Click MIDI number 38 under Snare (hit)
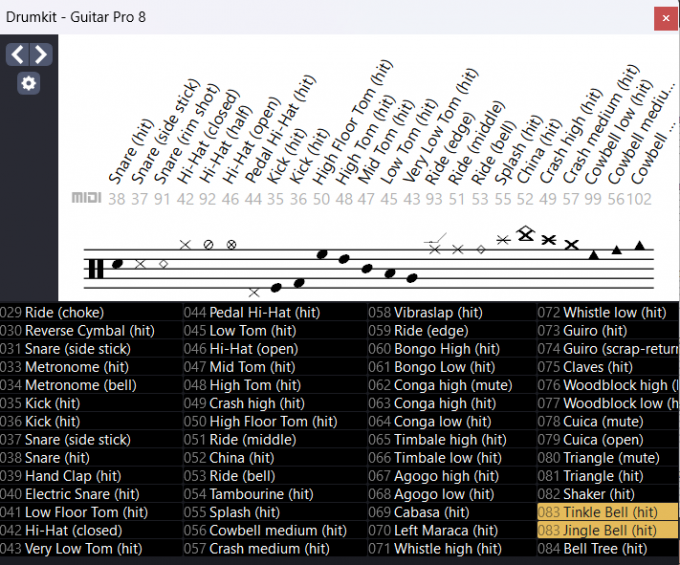 pos(117,199)
